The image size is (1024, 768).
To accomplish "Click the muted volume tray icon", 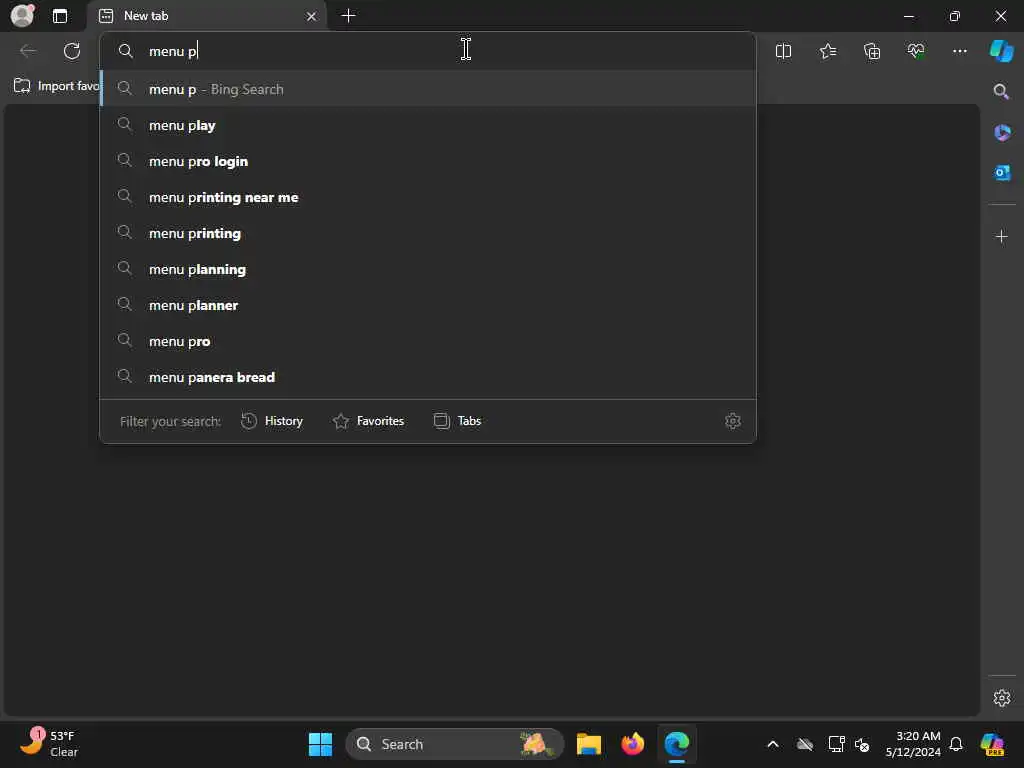I will pyautogui.click(x=862, y=744).
